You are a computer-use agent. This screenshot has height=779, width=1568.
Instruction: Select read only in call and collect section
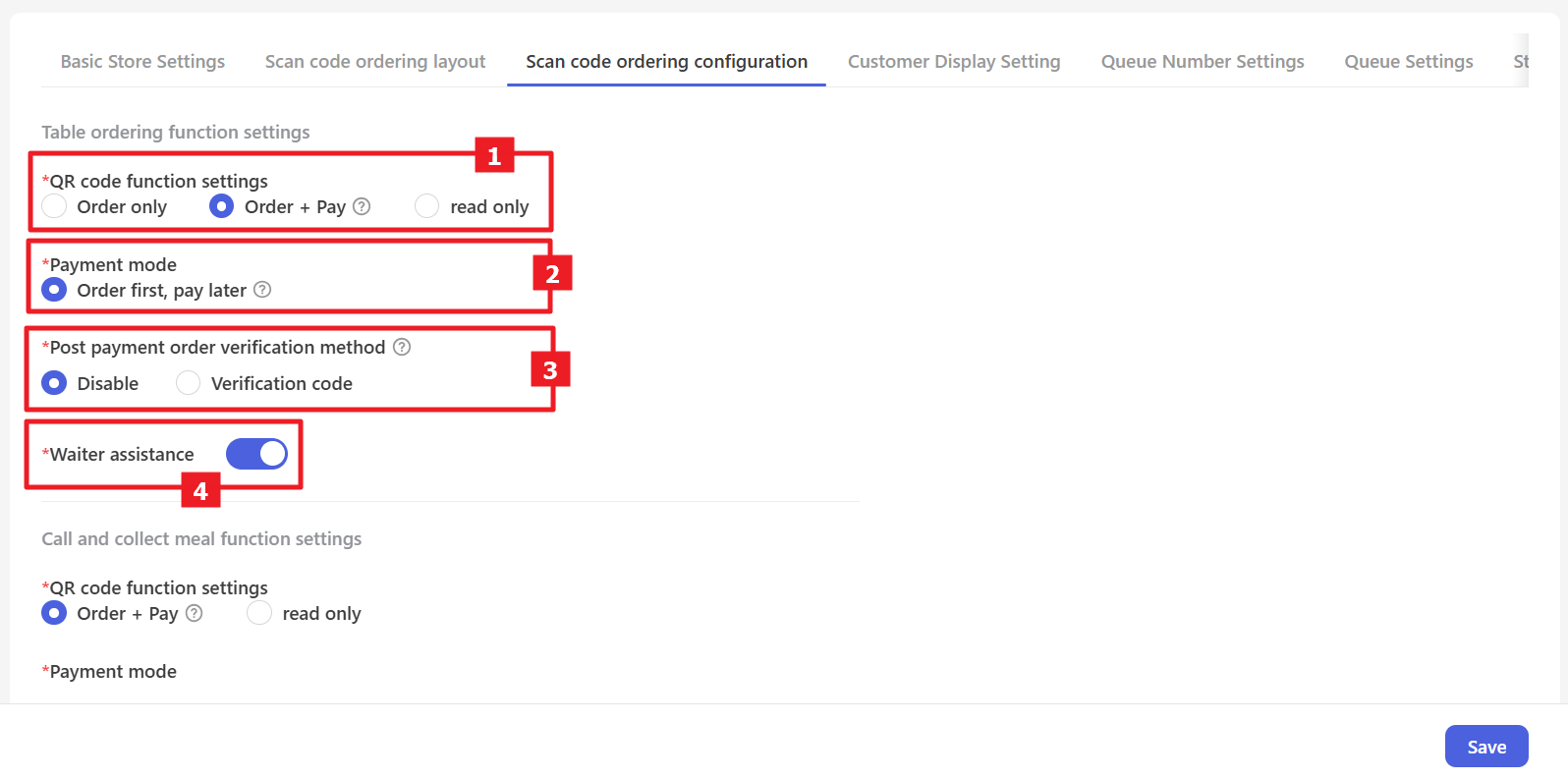click(x=259, y=613)
